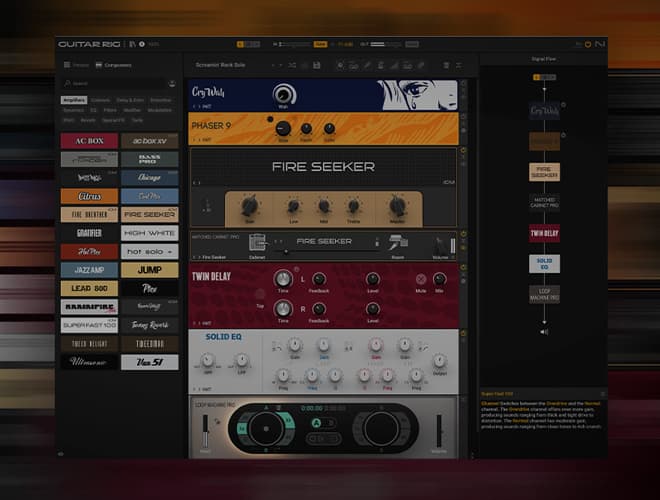Click the component search field
Viewport: 660px width, 500px height.
(x=114, y=83)
